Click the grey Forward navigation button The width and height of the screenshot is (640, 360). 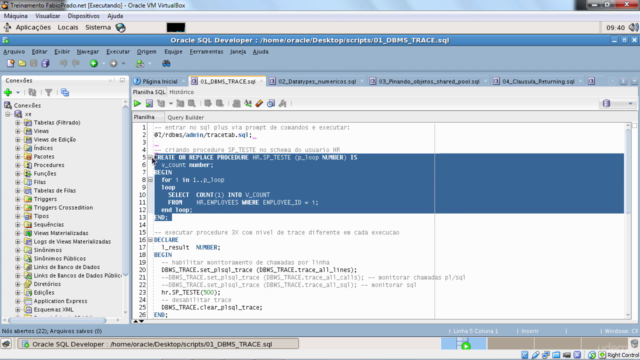pos(113,63)
